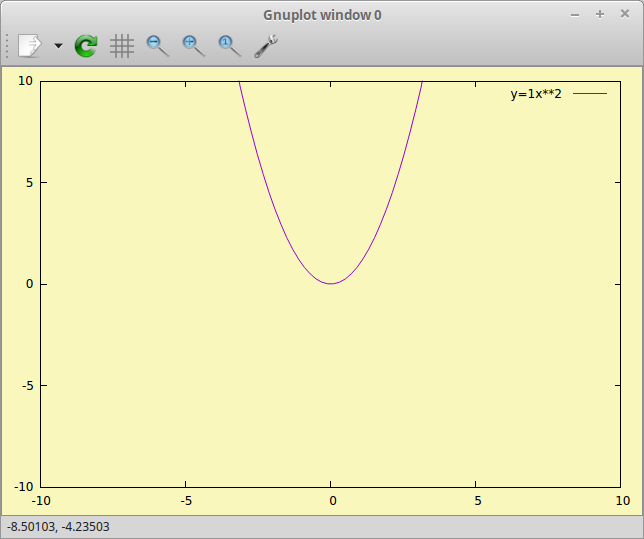
Task: Maximize the Gnuplot window
Action: tap(600, 14)
